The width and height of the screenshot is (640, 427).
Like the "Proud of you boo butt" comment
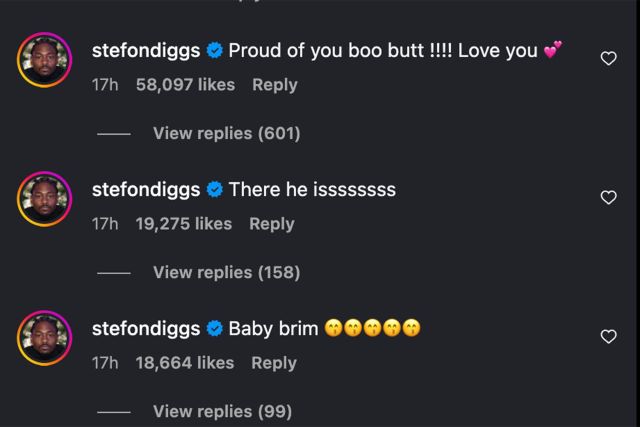(x=607, y=59)
